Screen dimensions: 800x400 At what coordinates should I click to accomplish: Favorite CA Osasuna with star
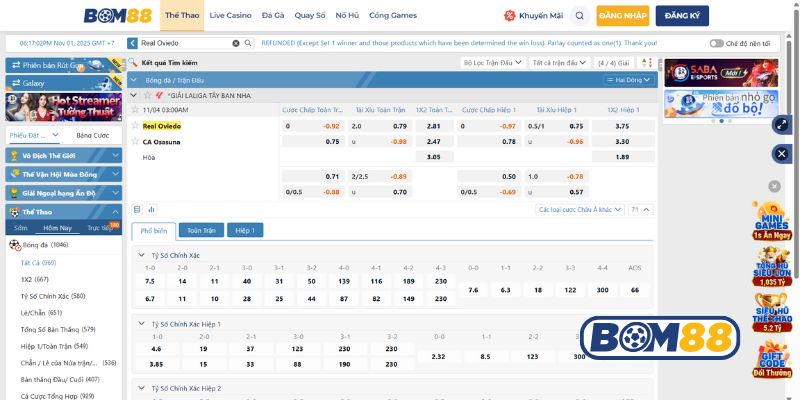(x=136, y=142)
